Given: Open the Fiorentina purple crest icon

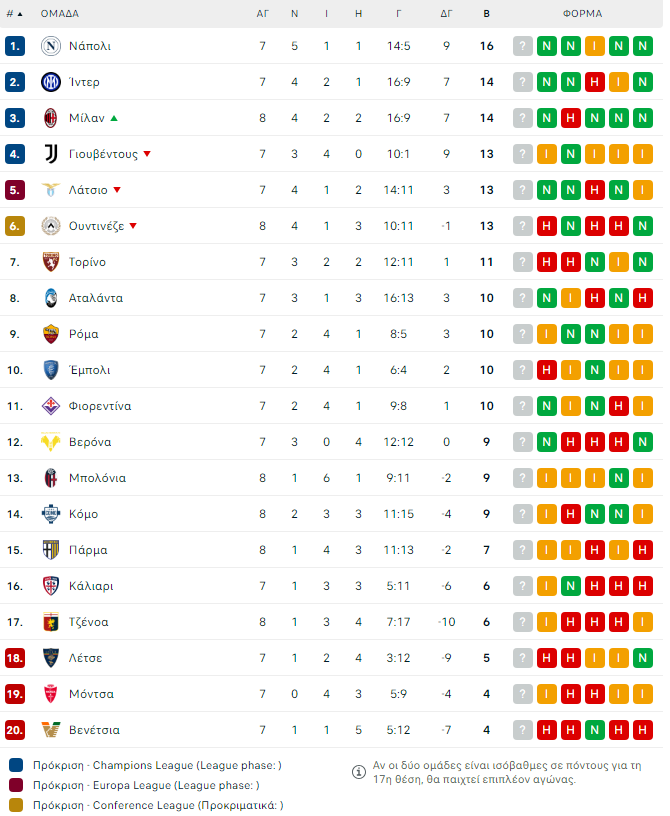Looking at the screenshot, I should (x=50, y=406).
